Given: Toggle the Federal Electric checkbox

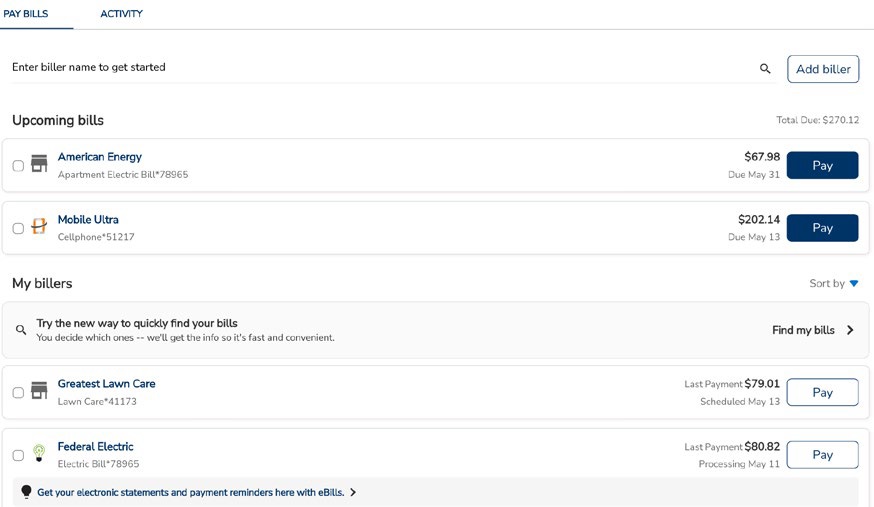Looking at the screenshot, I should 18,456.
